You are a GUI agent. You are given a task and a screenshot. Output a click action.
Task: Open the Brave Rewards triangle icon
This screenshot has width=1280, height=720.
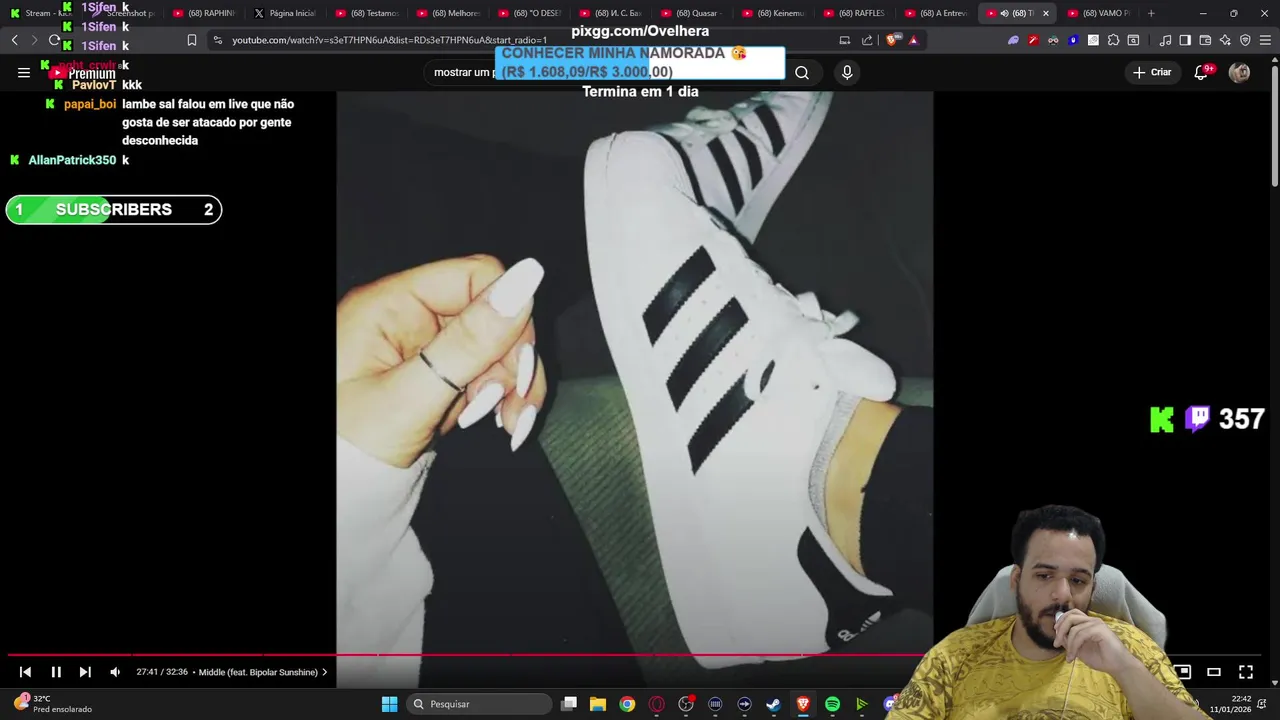913,40
